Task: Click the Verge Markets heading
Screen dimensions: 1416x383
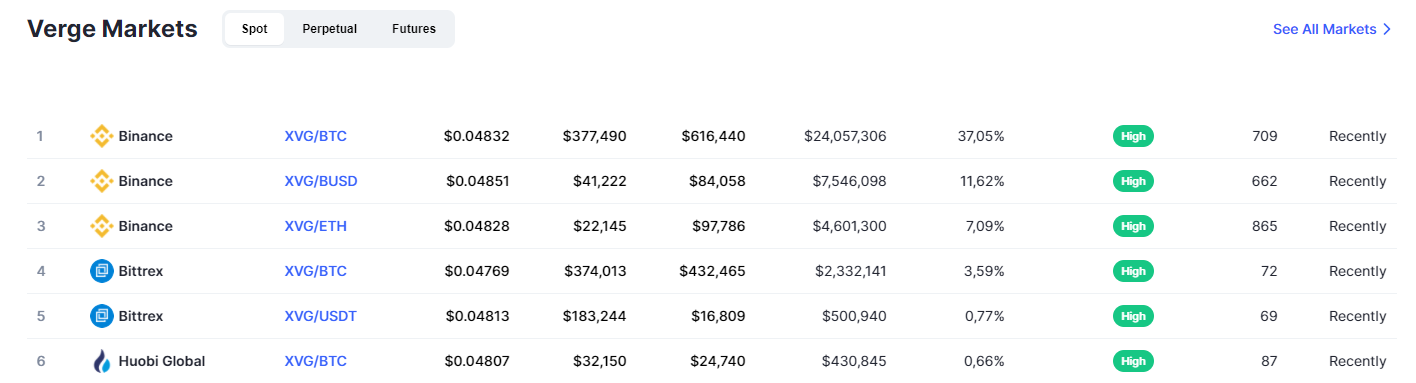Action: [x=112, y=29]
